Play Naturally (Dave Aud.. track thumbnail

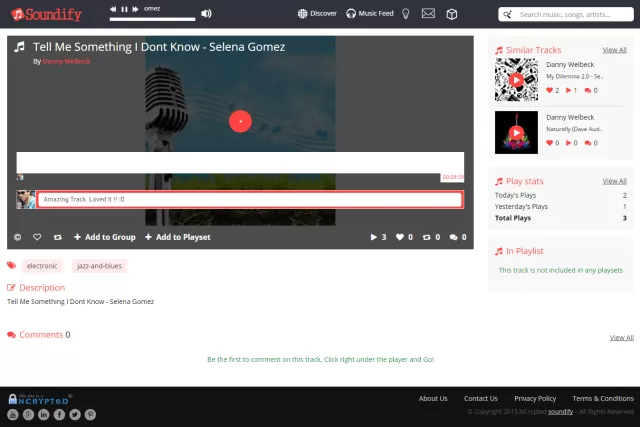tap(516, 133)
